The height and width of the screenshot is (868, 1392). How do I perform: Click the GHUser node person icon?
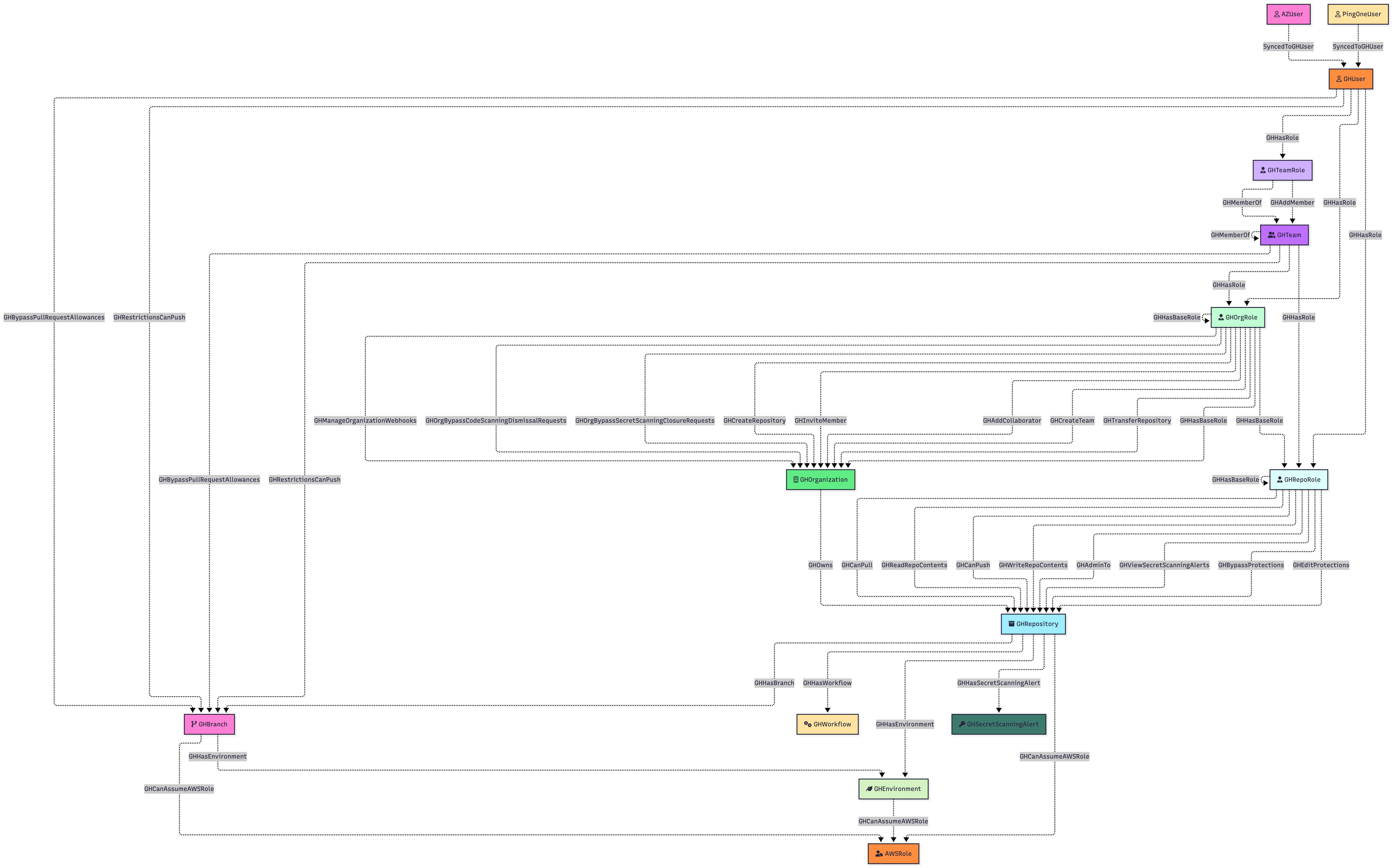point(1339,79)
